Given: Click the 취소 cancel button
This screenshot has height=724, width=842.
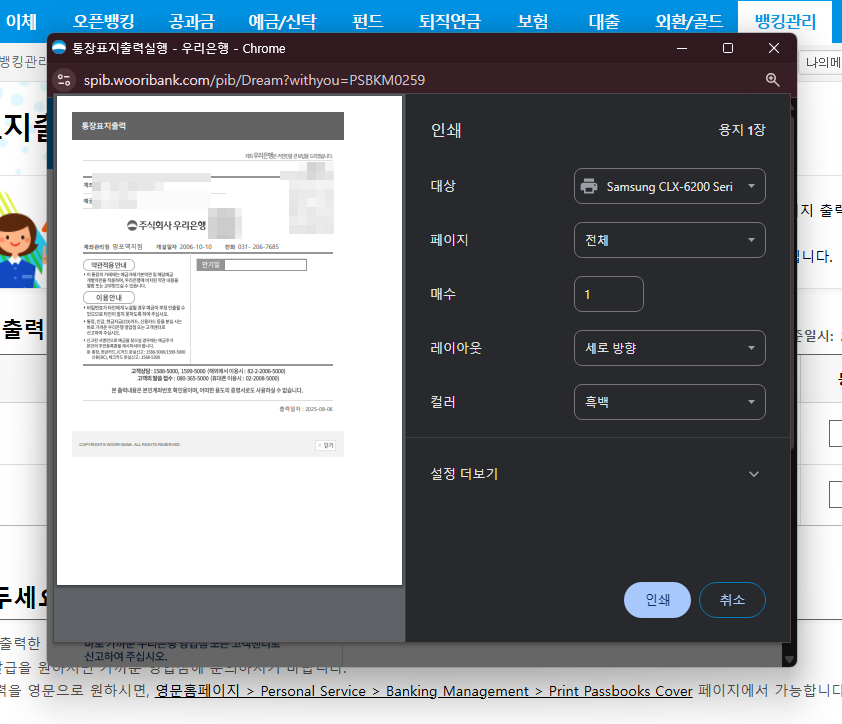Looking at the screenshot, I should click(732, 599).
